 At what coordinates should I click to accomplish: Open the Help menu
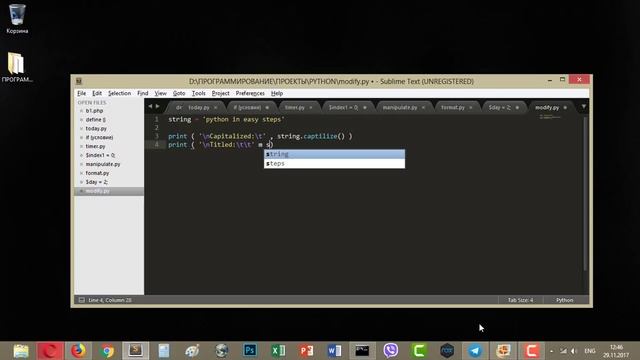coord(277,93)
